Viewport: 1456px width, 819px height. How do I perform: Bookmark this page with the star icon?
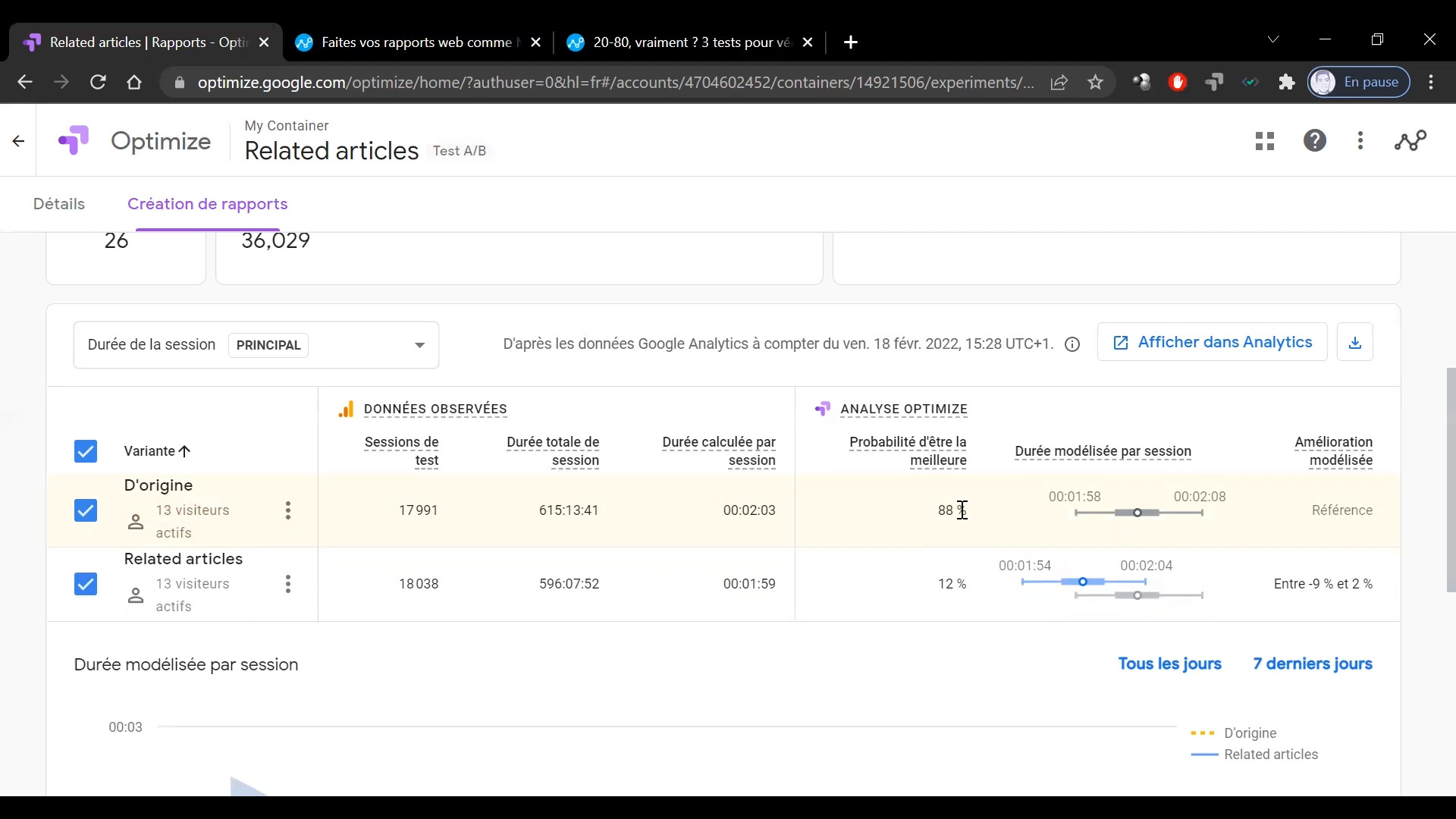pyautogui.click(x=1096, y=82)
